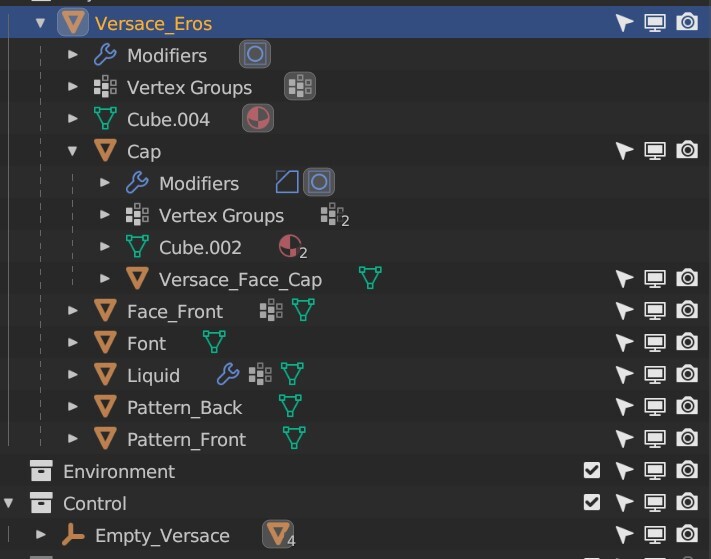This screenshot has width=711, height=559.
Task: Click the mesh data icon beside Font
Action: pos(214,343)
